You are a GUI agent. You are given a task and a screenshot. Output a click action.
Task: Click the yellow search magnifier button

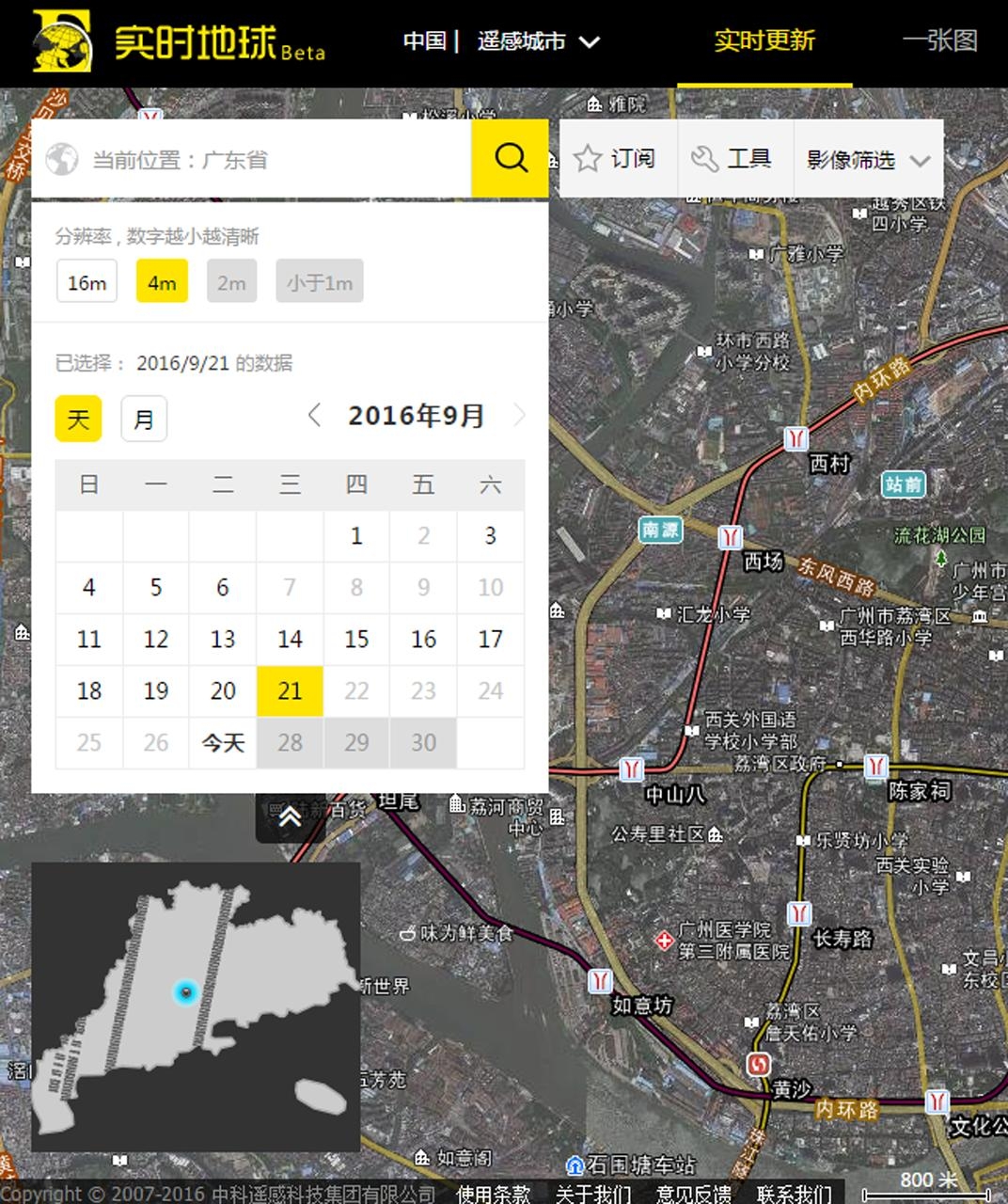coord(510,158)
